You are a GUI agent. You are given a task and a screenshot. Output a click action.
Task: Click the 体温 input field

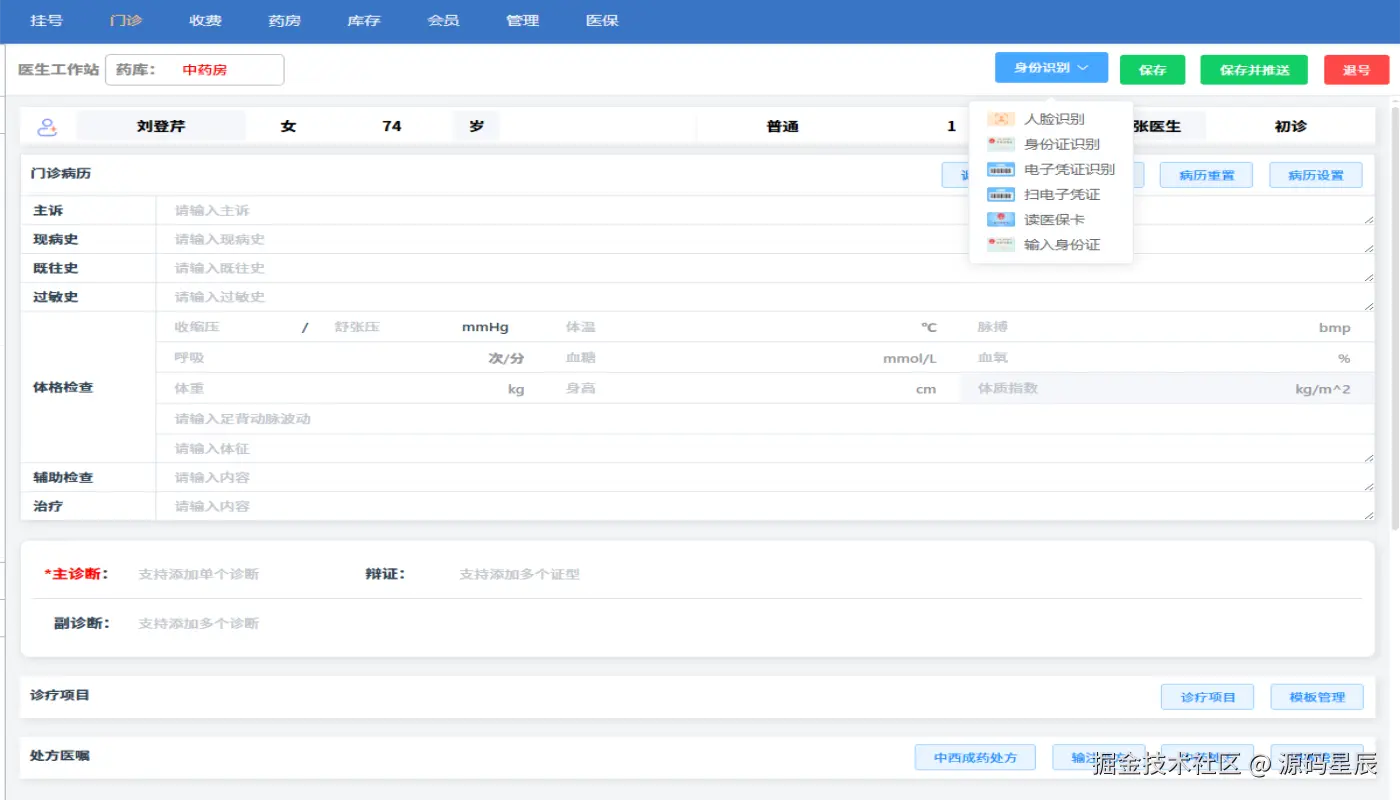pos(735,327)
